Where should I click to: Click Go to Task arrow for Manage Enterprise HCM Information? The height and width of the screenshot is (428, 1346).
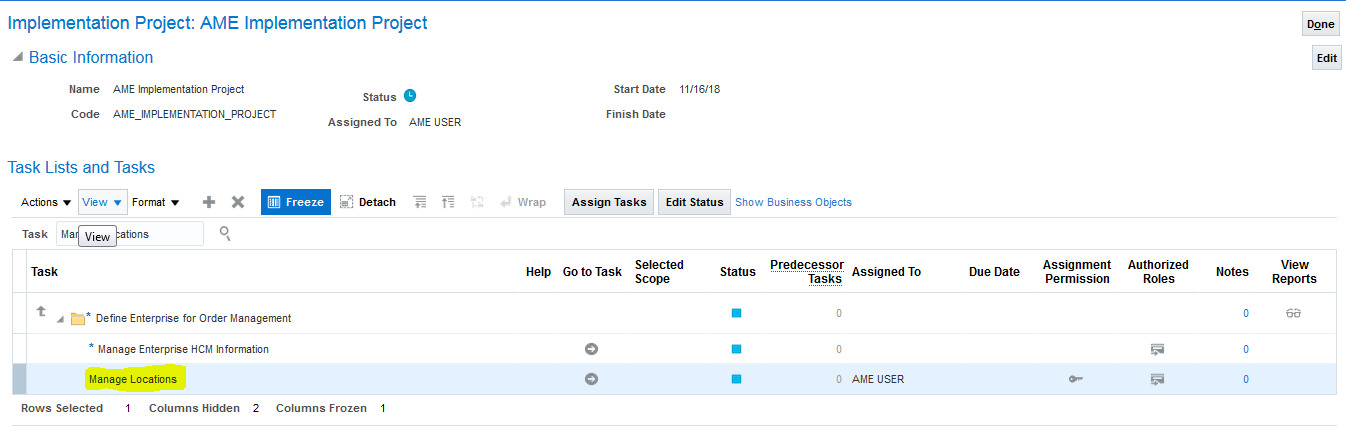pyautogui.click(x=591, y=349)
